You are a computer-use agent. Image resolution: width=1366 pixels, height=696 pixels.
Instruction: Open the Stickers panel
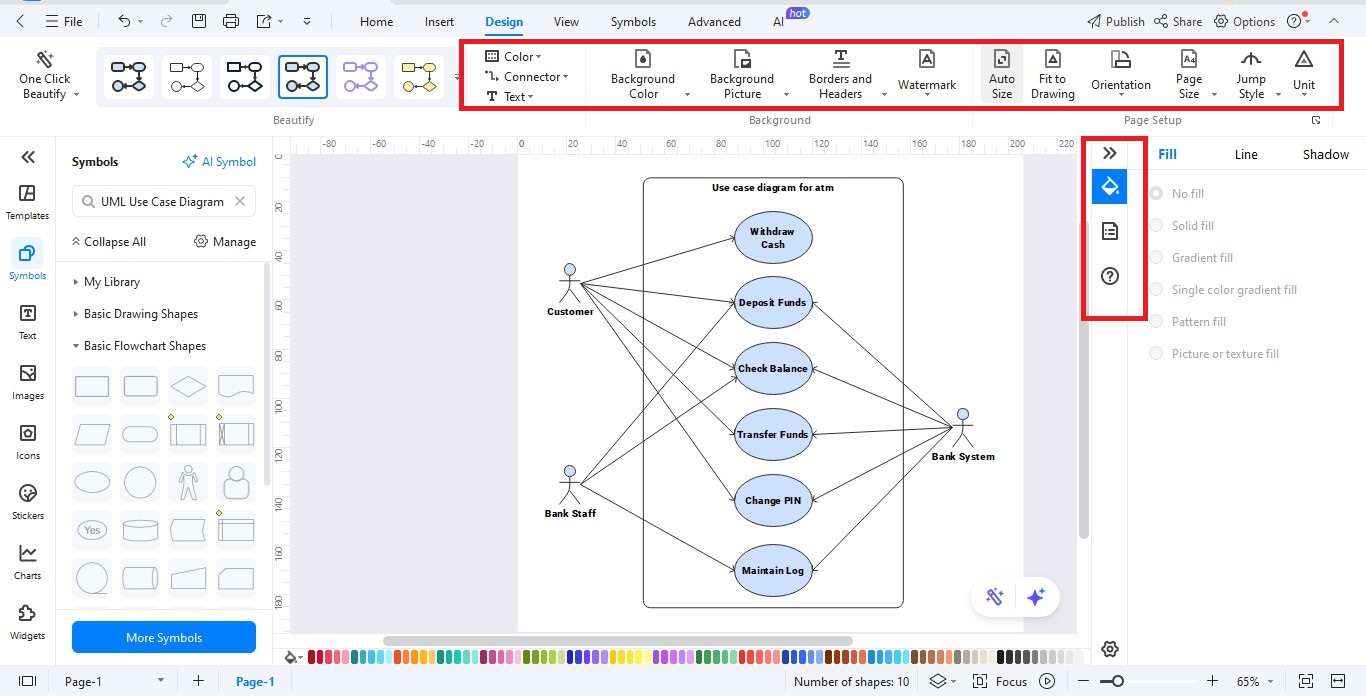point(27,500)
